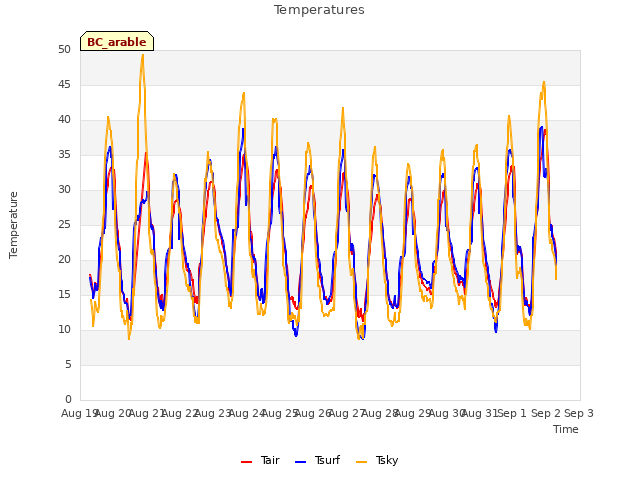Click the Time x-axis label
Image resolution: width=640 pixels, height=480 pixels.
pos(566,429)
